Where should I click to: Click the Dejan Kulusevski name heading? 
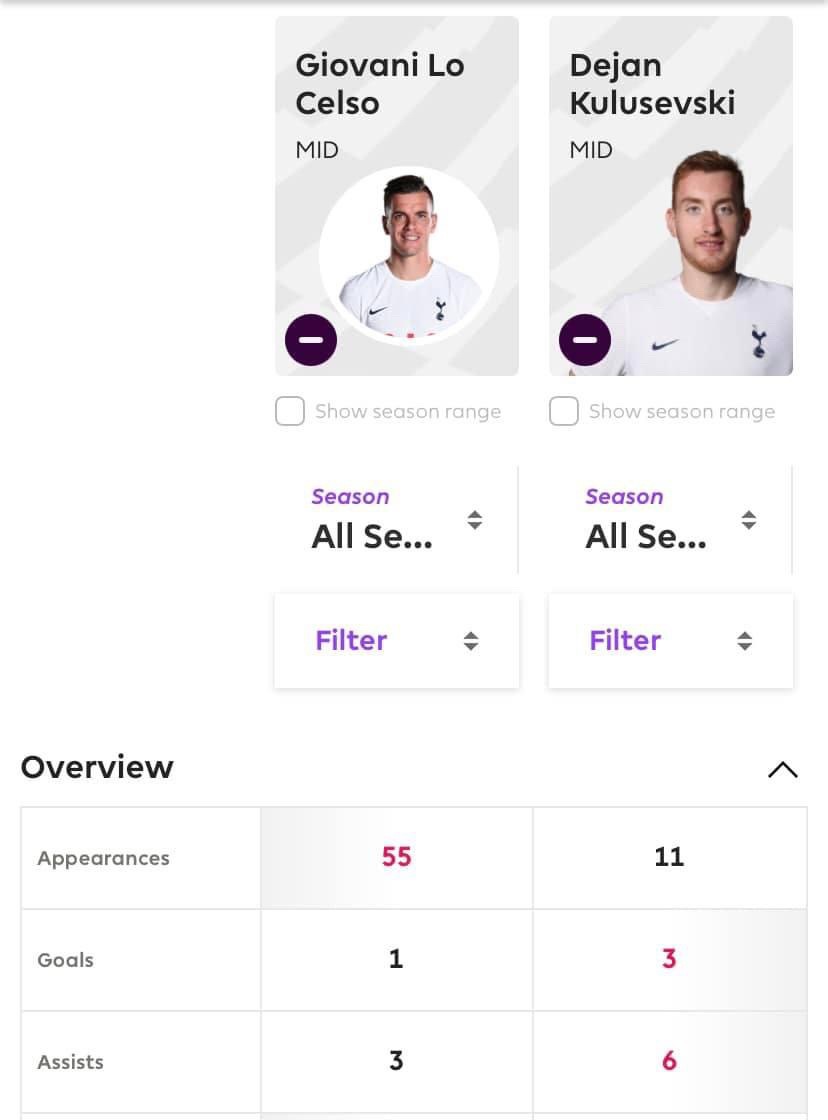click(652, 84)
